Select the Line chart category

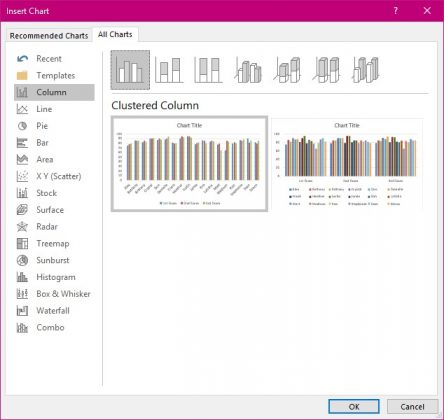[54, 109]
